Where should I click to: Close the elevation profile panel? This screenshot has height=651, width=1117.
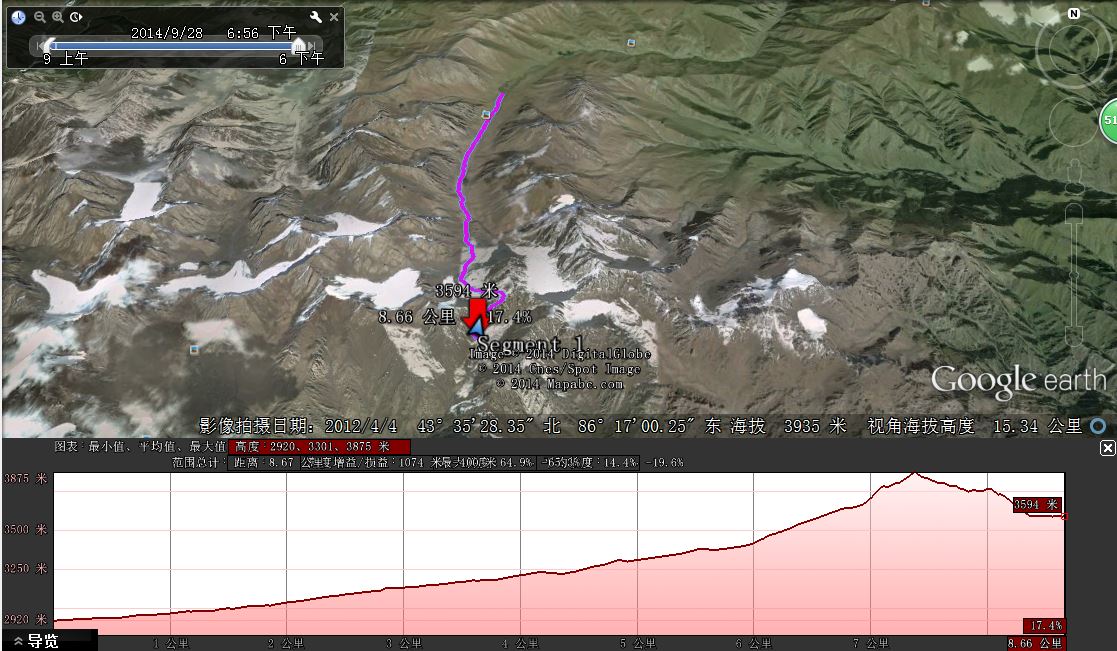(1107, 447)
